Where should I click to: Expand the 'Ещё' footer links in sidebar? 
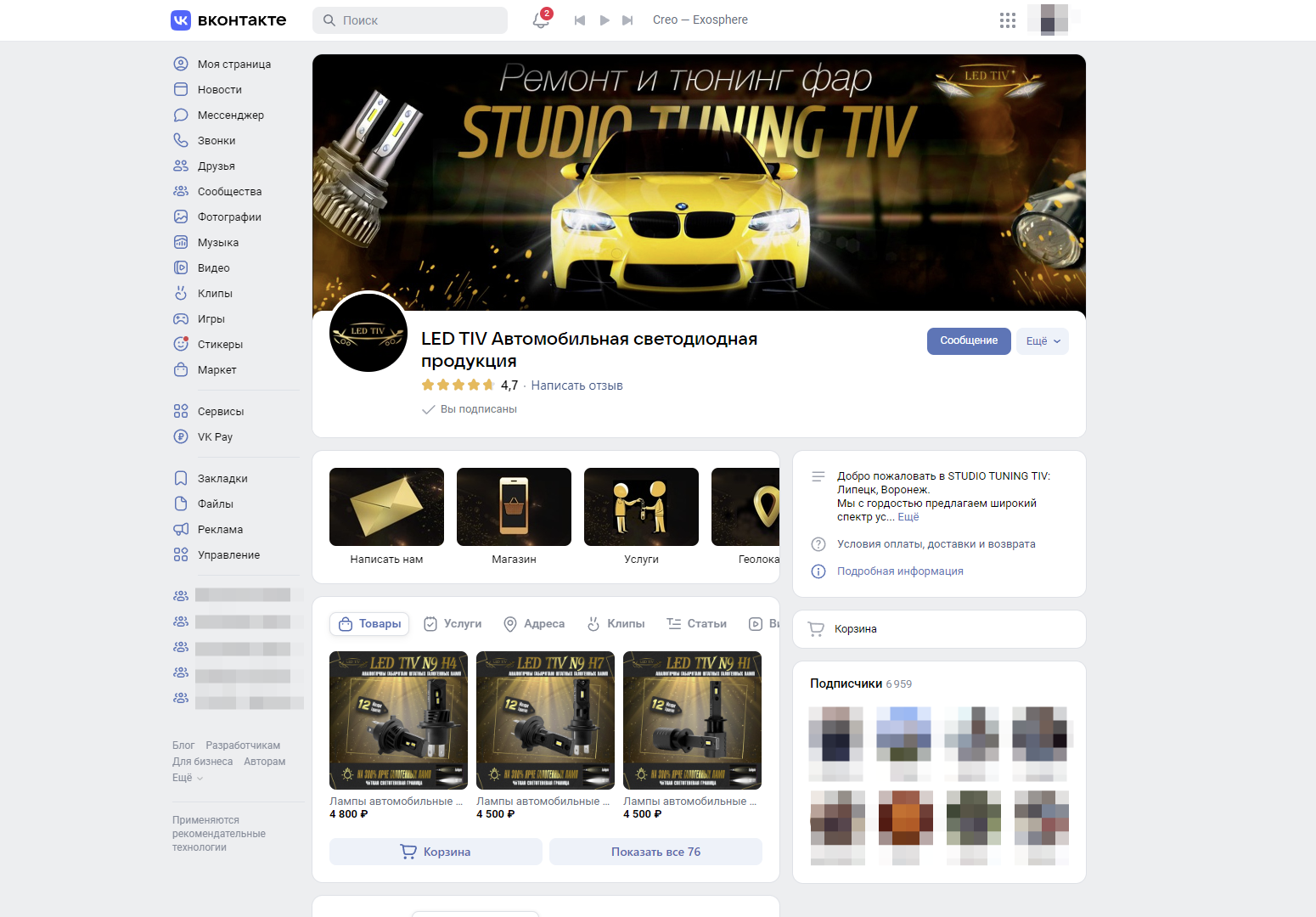click(x=187, y=778)
